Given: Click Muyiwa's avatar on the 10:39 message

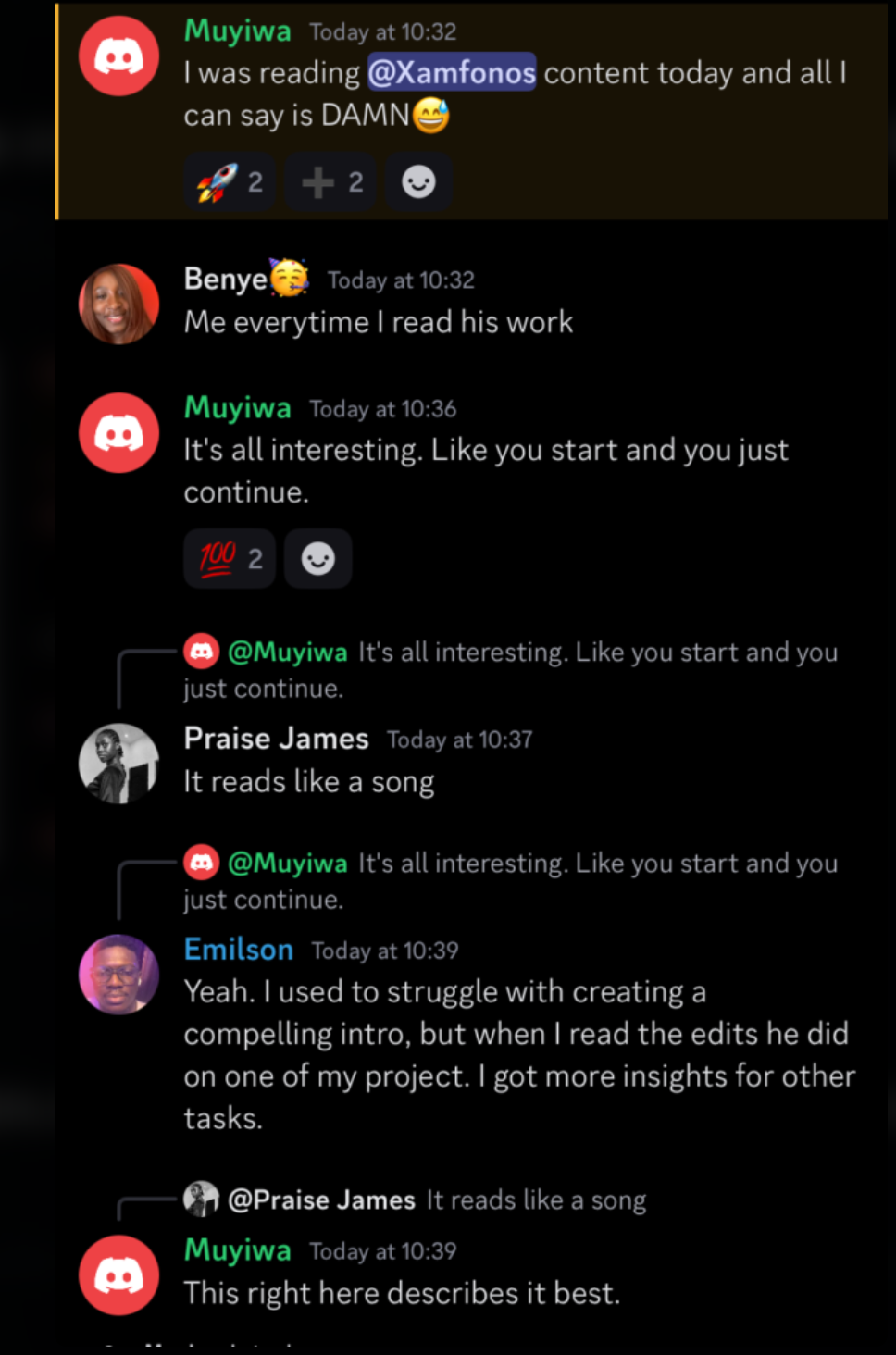Looking at the screenshot, I should tap(118, 1275).
